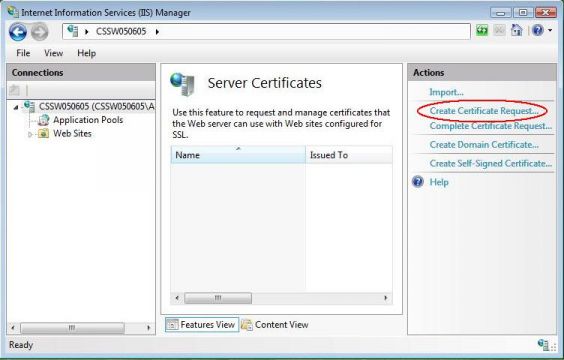Click the greyed Forward arrow button
This screenshot has height=360, width=564.
tap(40, 32)
